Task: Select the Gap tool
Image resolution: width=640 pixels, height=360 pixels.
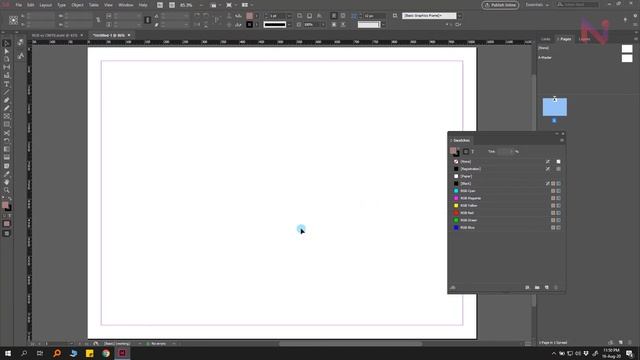Action: pos(7,67)
